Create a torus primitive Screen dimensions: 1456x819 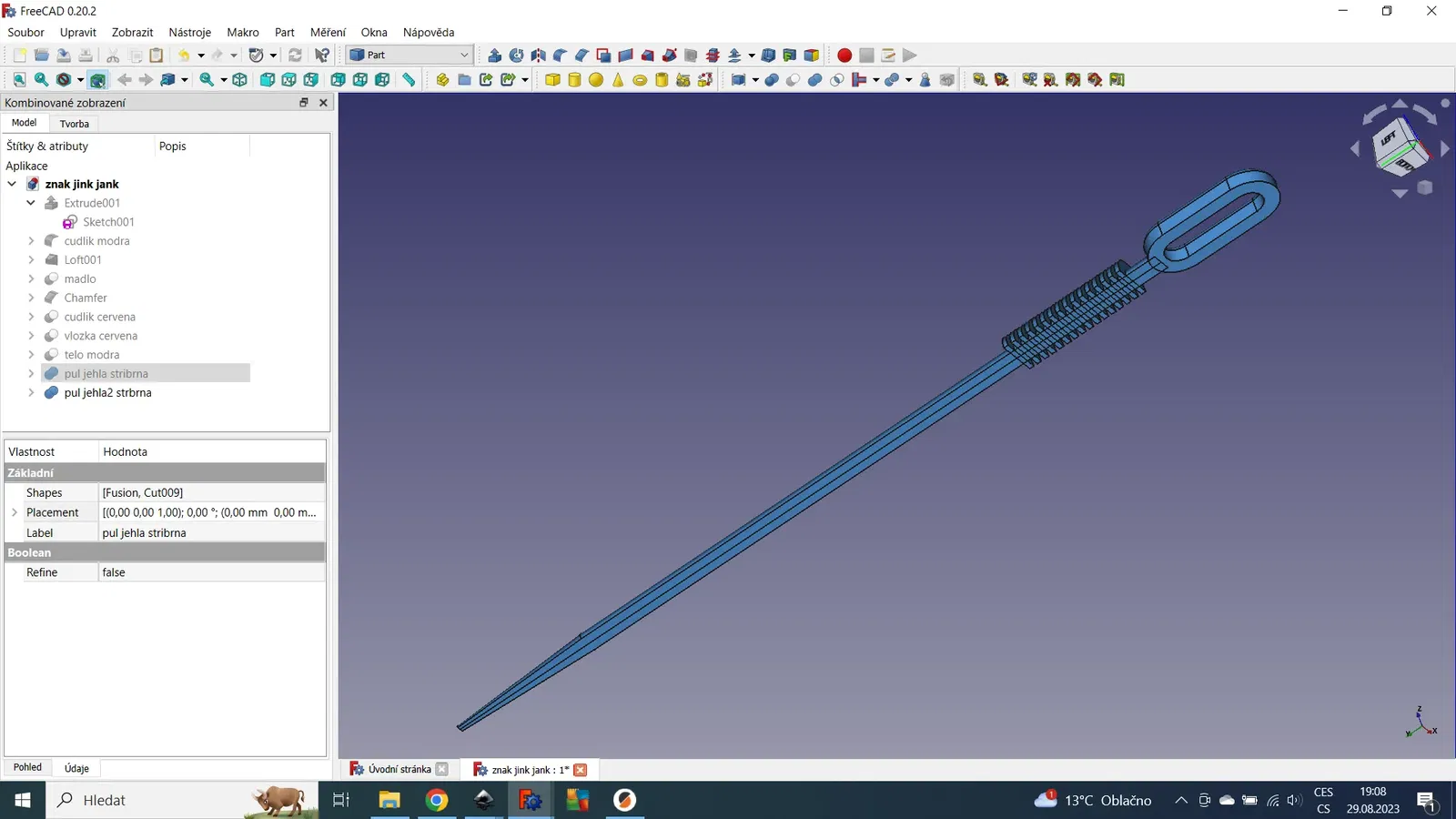click(640, 80)
